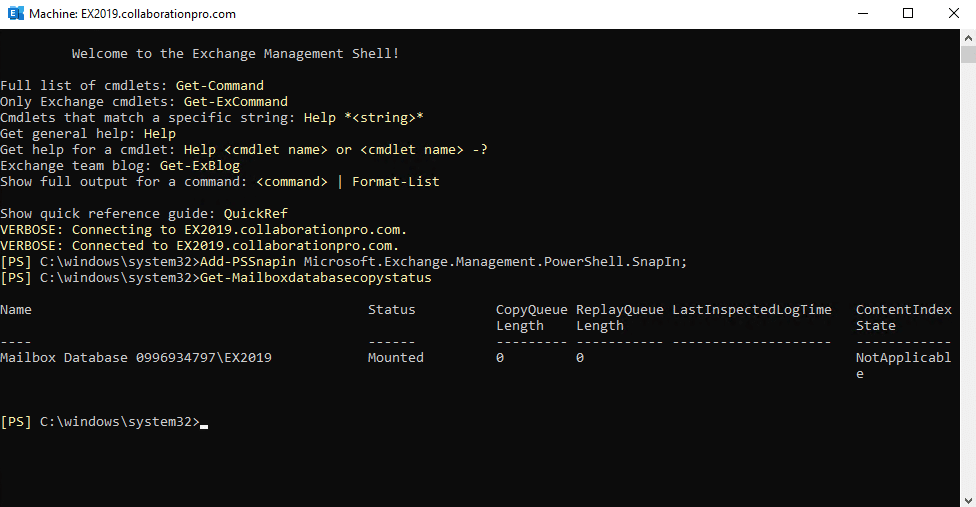Maximize the Exchange Management Shell window
Viewport: 976px width, 507px height.
(x=908, y=14)
